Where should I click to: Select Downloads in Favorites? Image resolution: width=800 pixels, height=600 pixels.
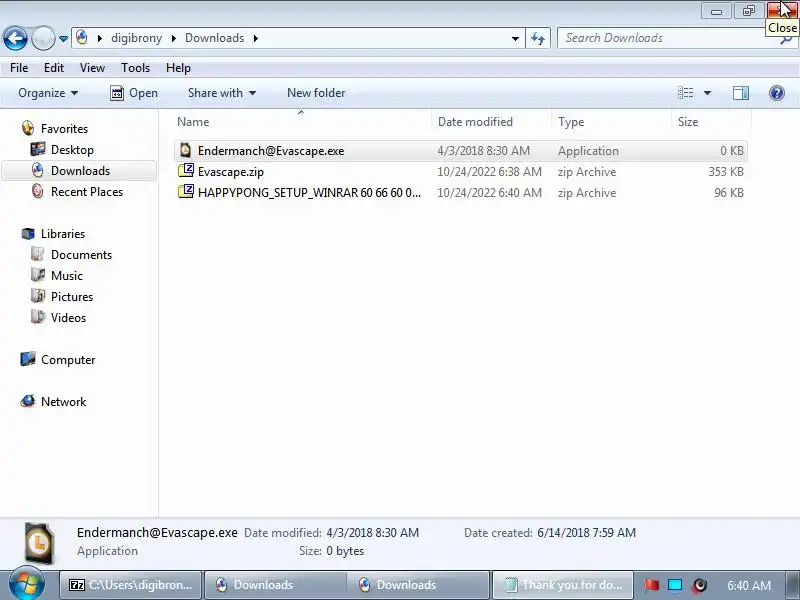coord(80,171)
